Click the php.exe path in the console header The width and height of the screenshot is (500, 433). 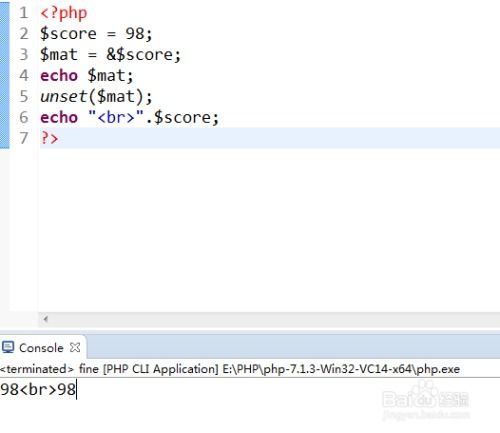[341, 369]
